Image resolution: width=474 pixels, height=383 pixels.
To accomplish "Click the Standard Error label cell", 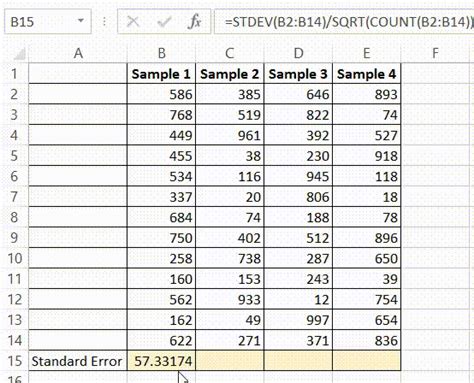I will click(x=78, y=361).
